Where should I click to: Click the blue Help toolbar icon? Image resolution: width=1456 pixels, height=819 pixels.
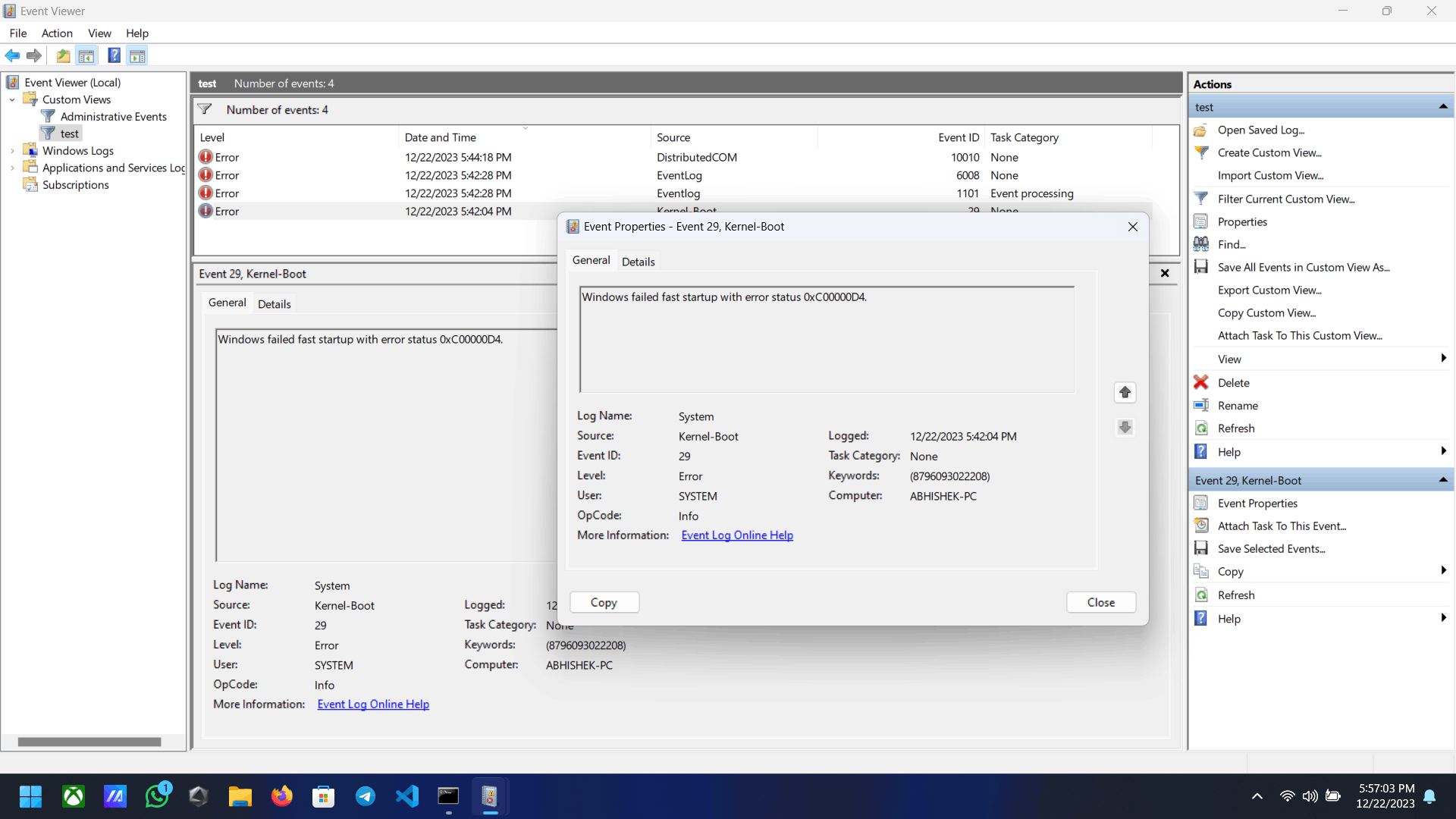point(114,55)
